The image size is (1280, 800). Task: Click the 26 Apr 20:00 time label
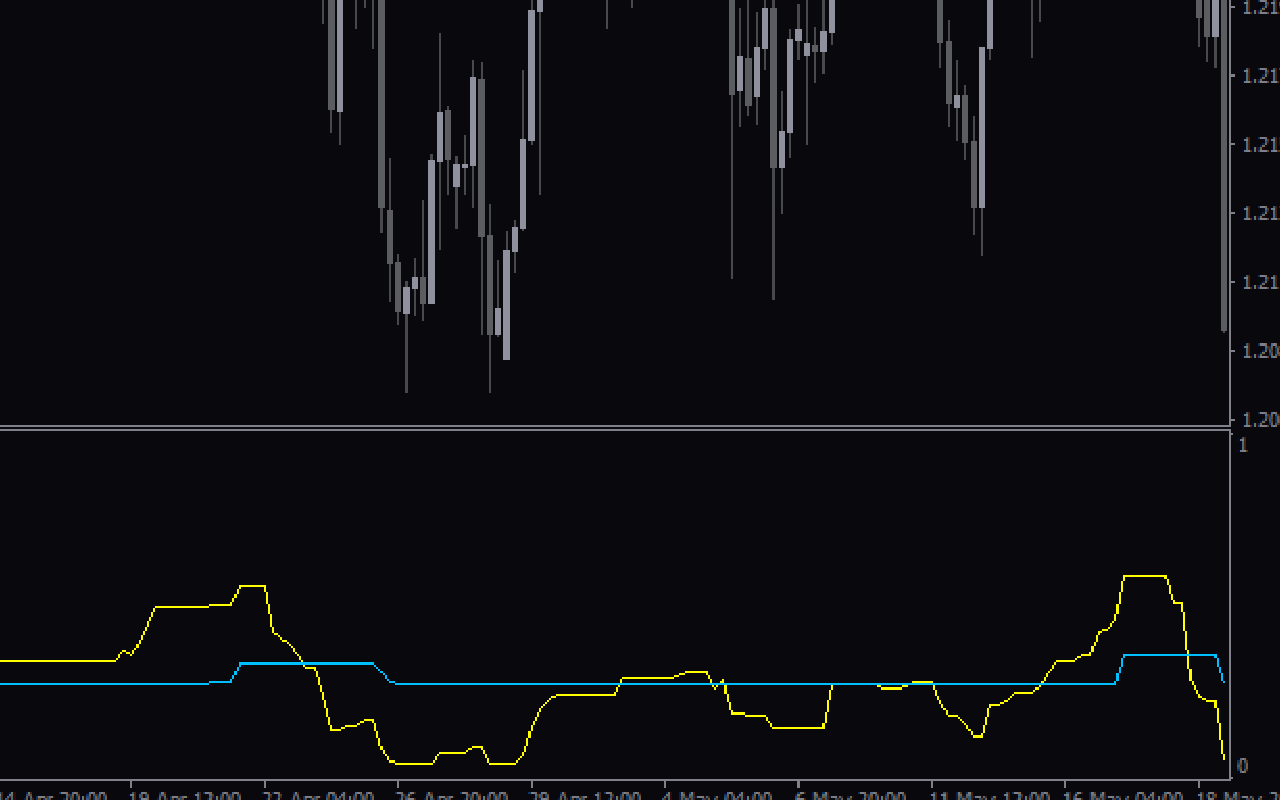[x=454, y=796]
